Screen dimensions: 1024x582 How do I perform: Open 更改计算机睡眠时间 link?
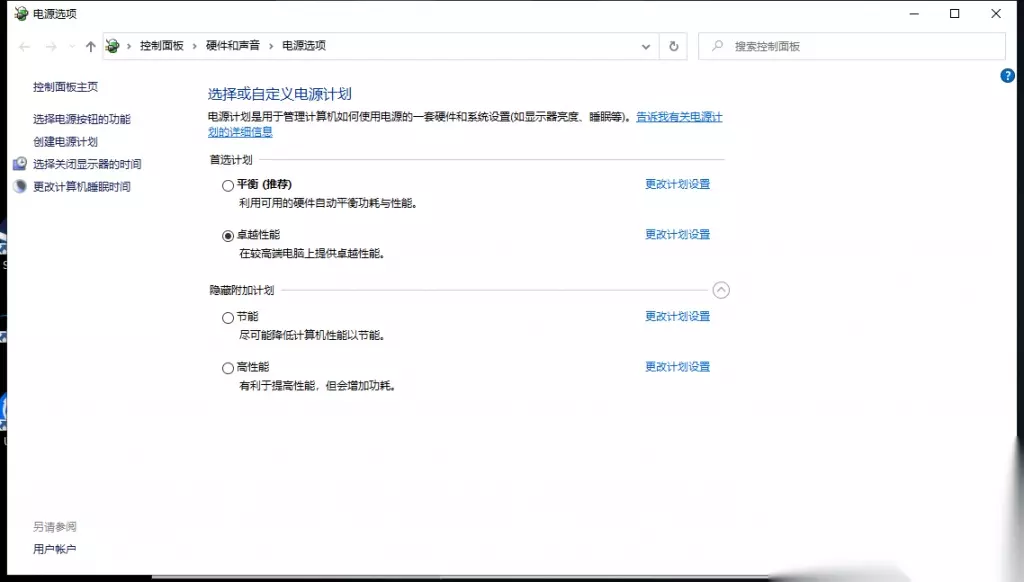coord(82,187)
